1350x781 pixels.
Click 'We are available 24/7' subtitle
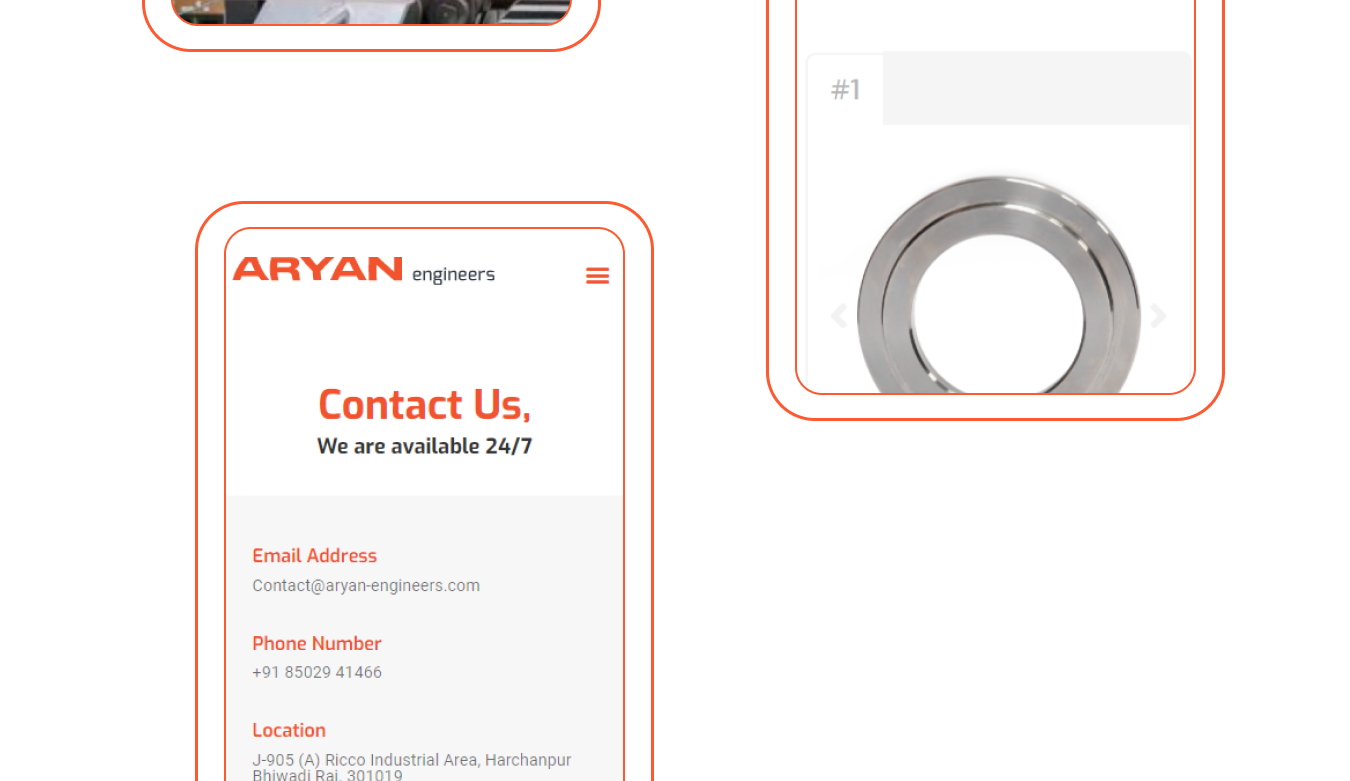tap(424, 446)
